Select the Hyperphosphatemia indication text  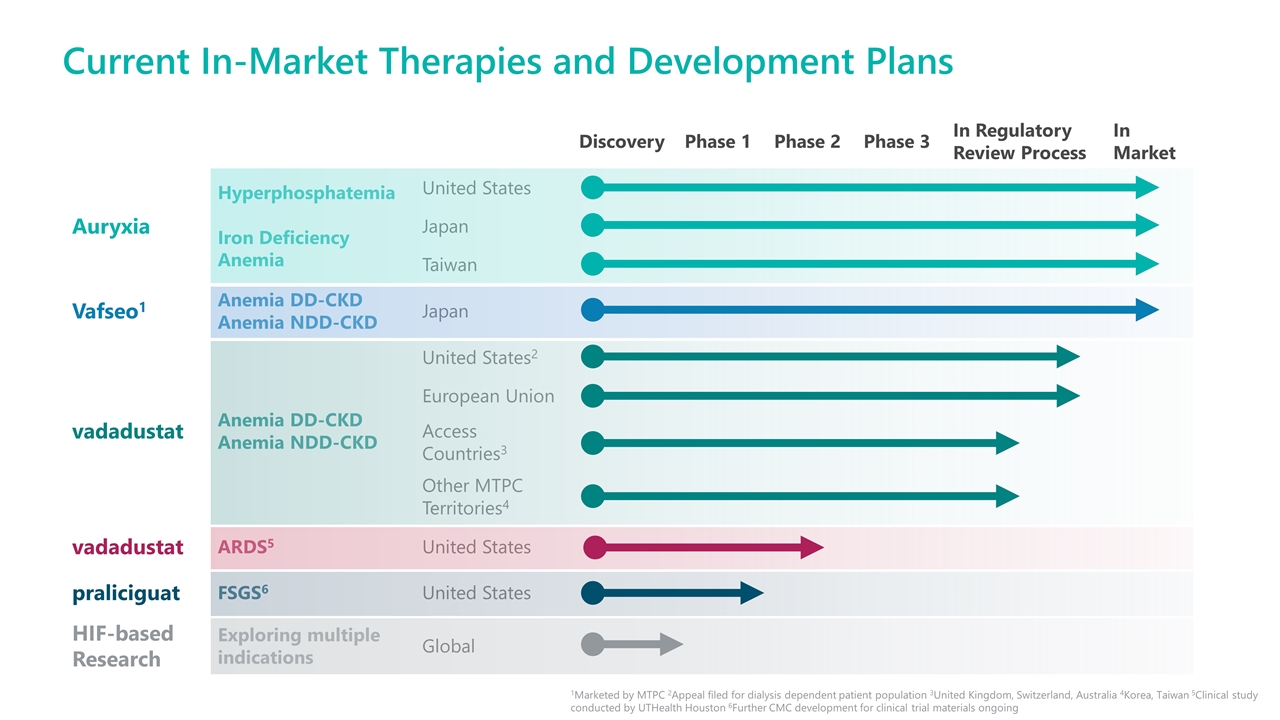[306, 193]
